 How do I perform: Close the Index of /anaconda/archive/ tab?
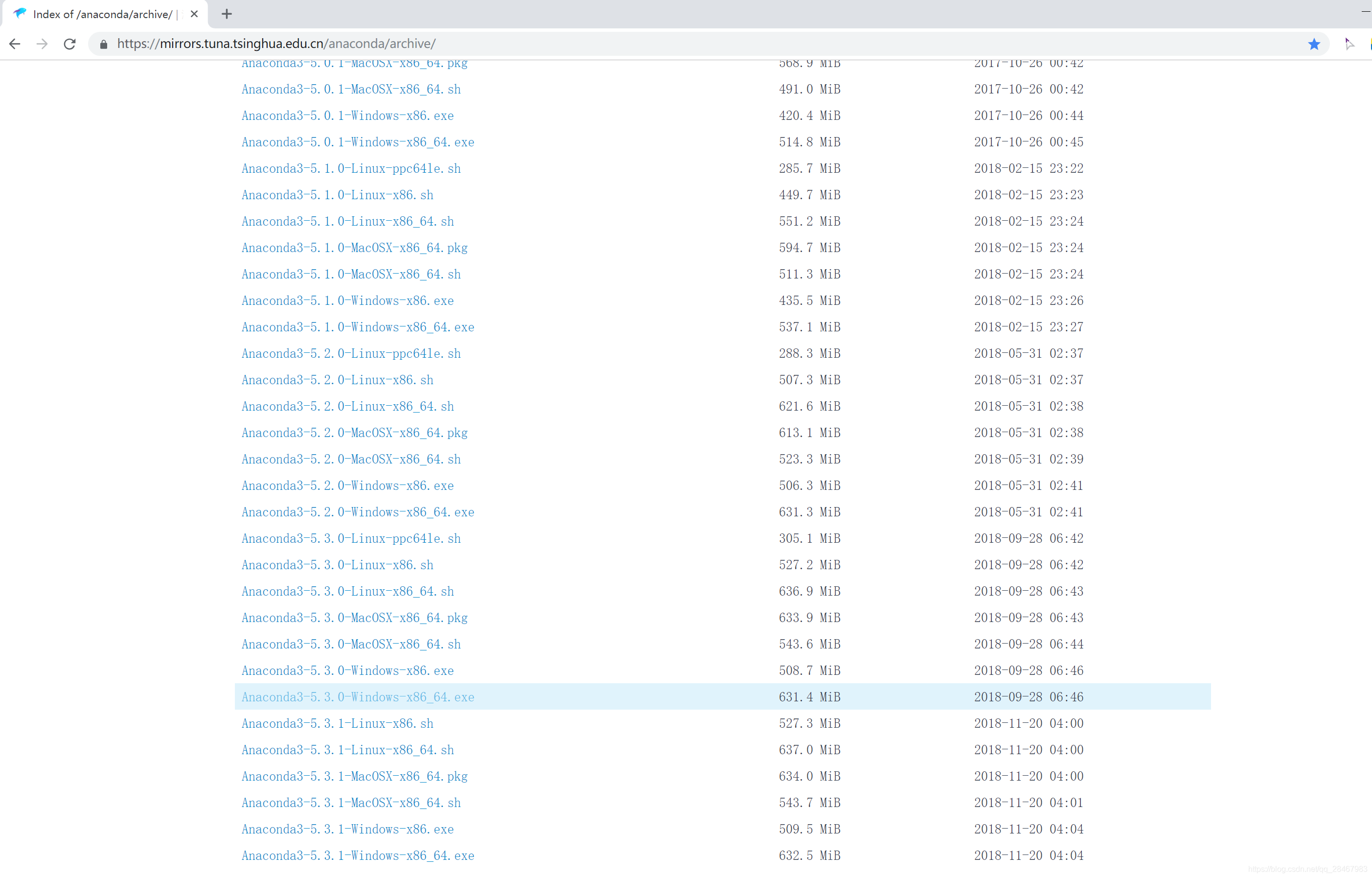(194, 14)
